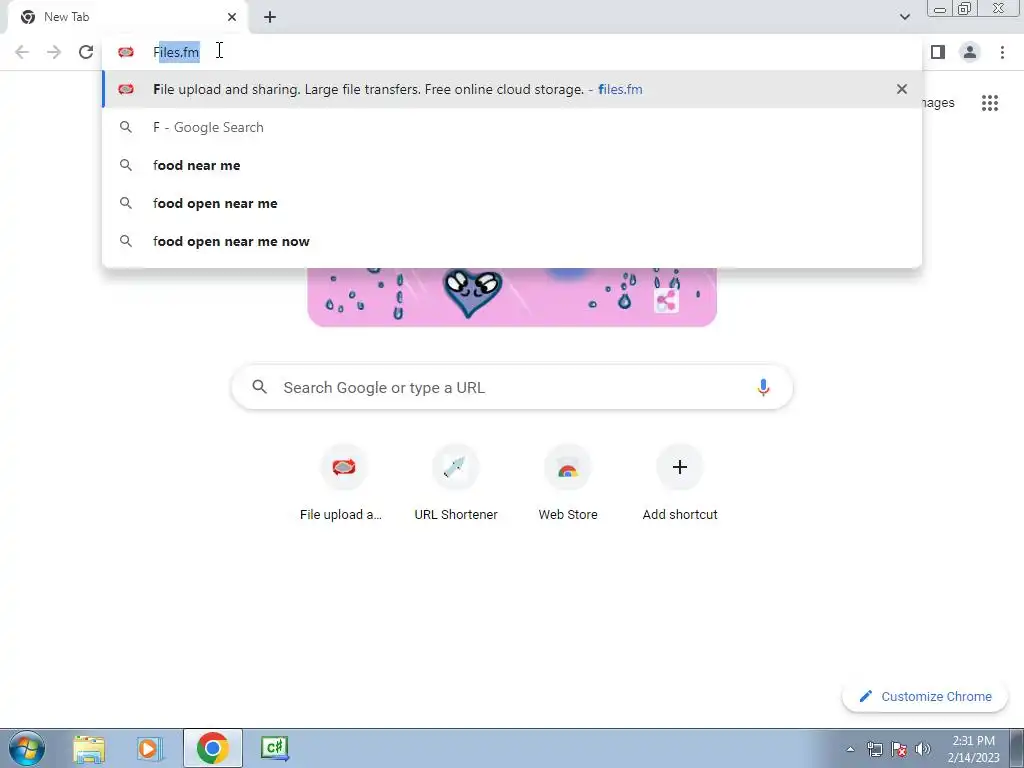Viewport: 1024px width, 768px height.
Task: Click the volume speaker tray icon
Action: pyautogui.click(x=923, y=749)
